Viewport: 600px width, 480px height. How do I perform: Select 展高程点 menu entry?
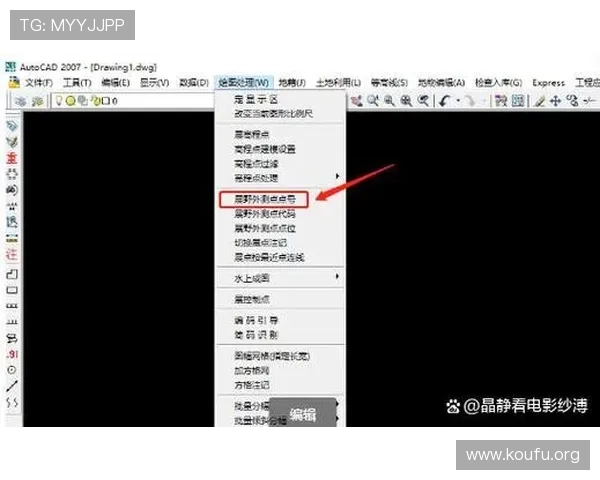coord(281,134)
